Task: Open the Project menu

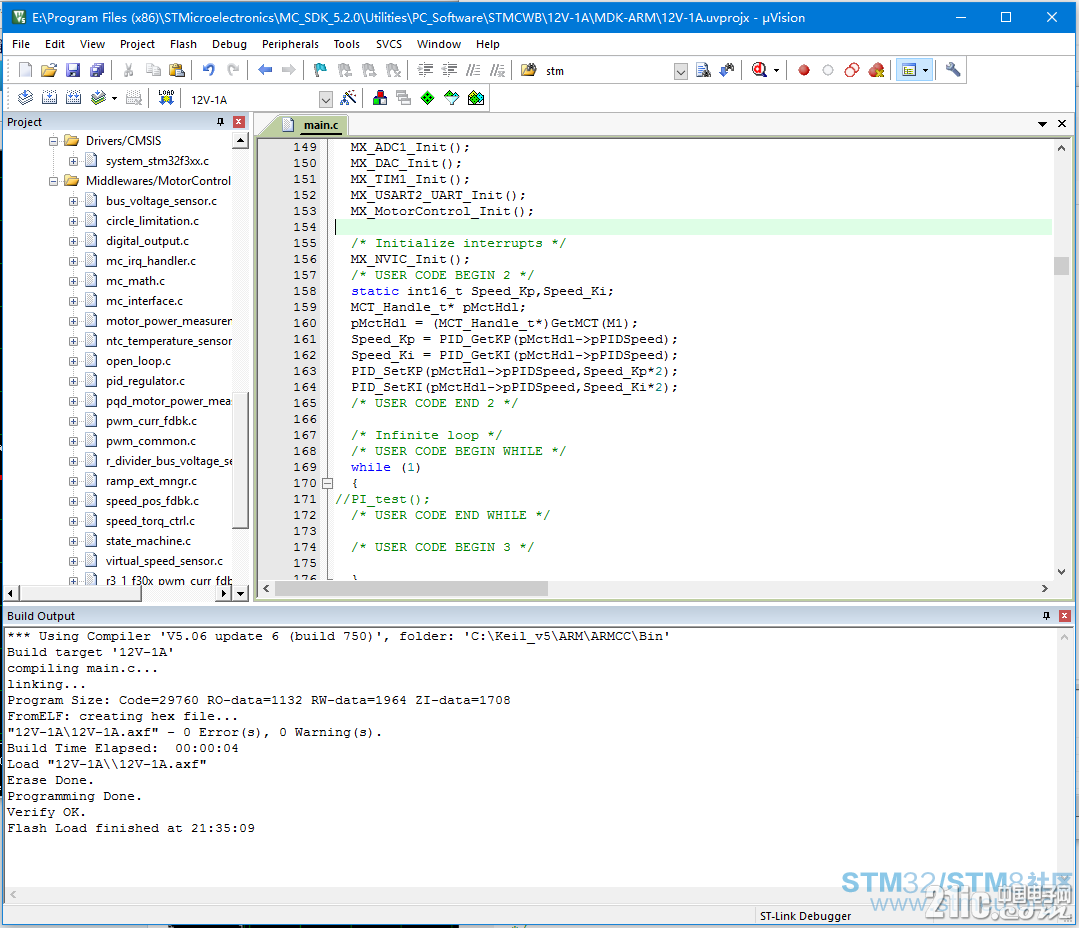Action: [x=137, y=44]
